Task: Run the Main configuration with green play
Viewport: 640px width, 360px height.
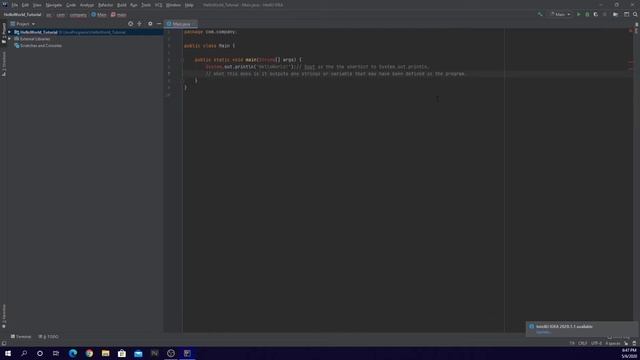Action: click(578, 14)
